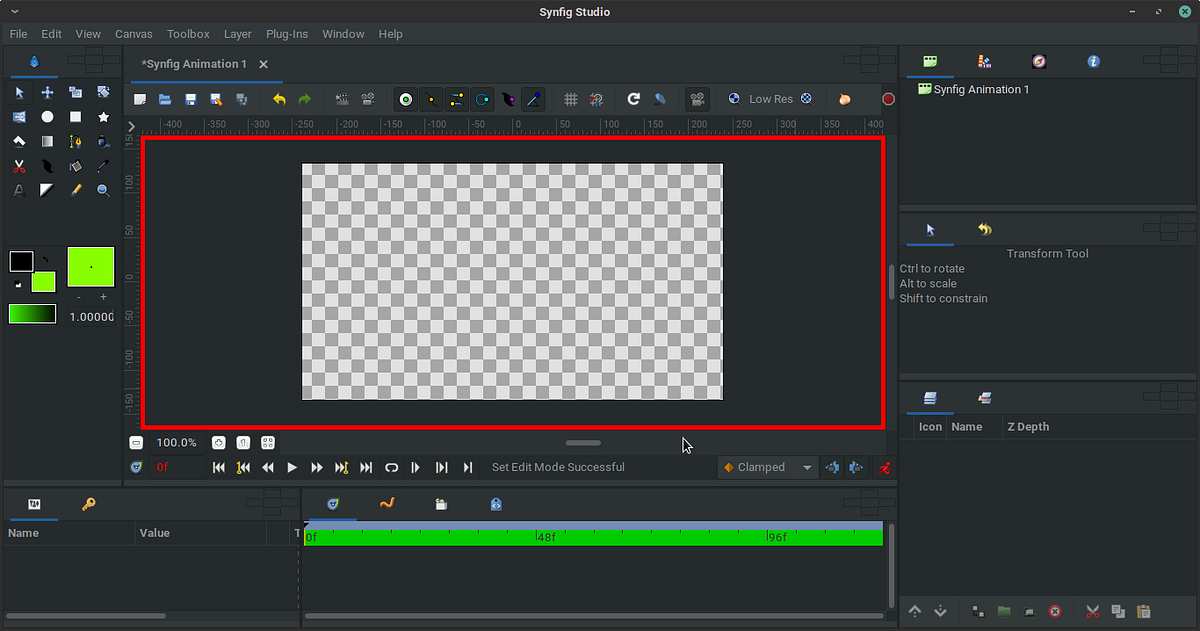Toggle the grid display on the canvas
The width and height of the screenshot is (1200, 631).
pos(571,99)
